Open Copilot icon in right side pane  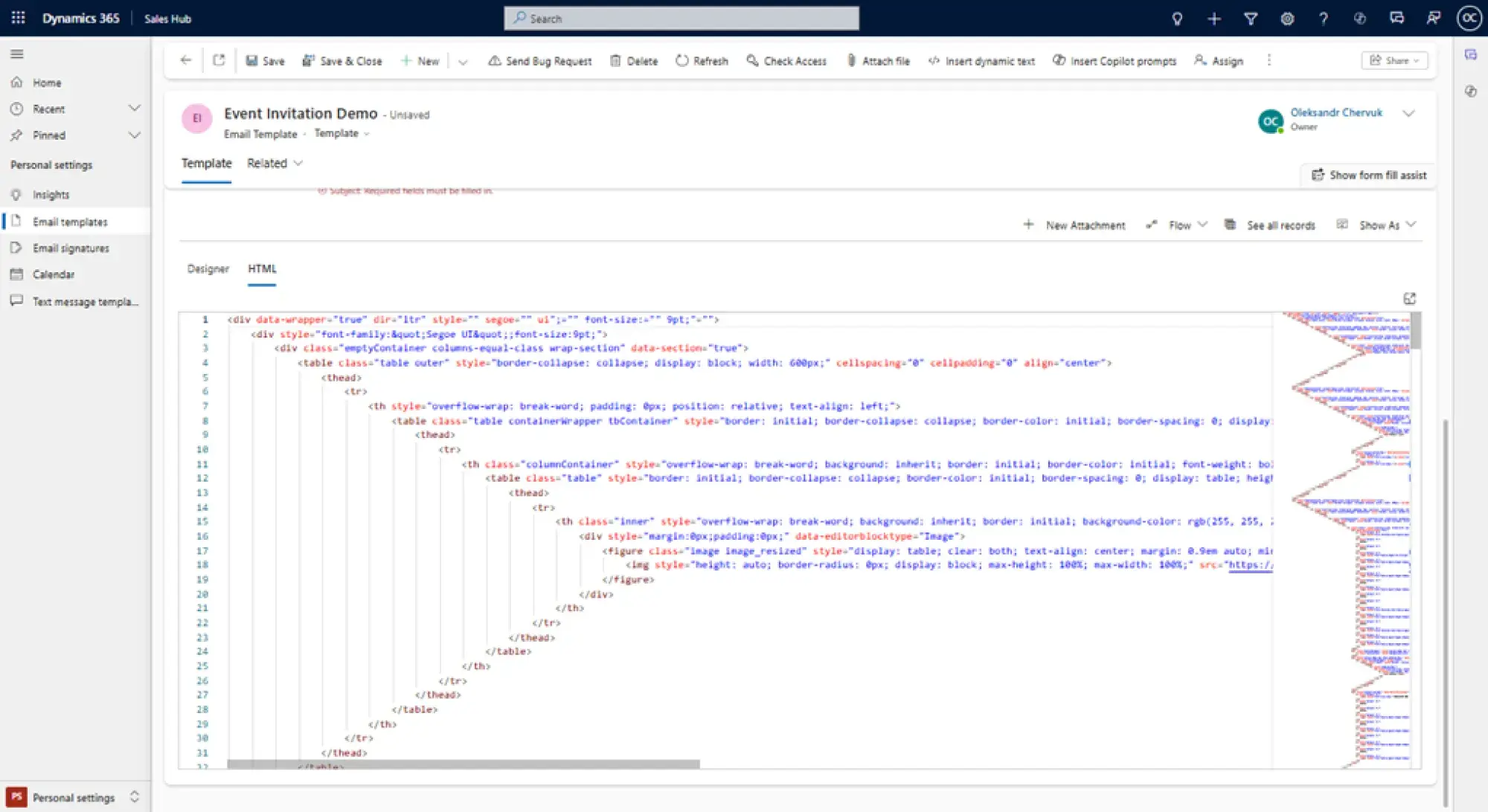pyautogui.click(x=1470, y=91)
